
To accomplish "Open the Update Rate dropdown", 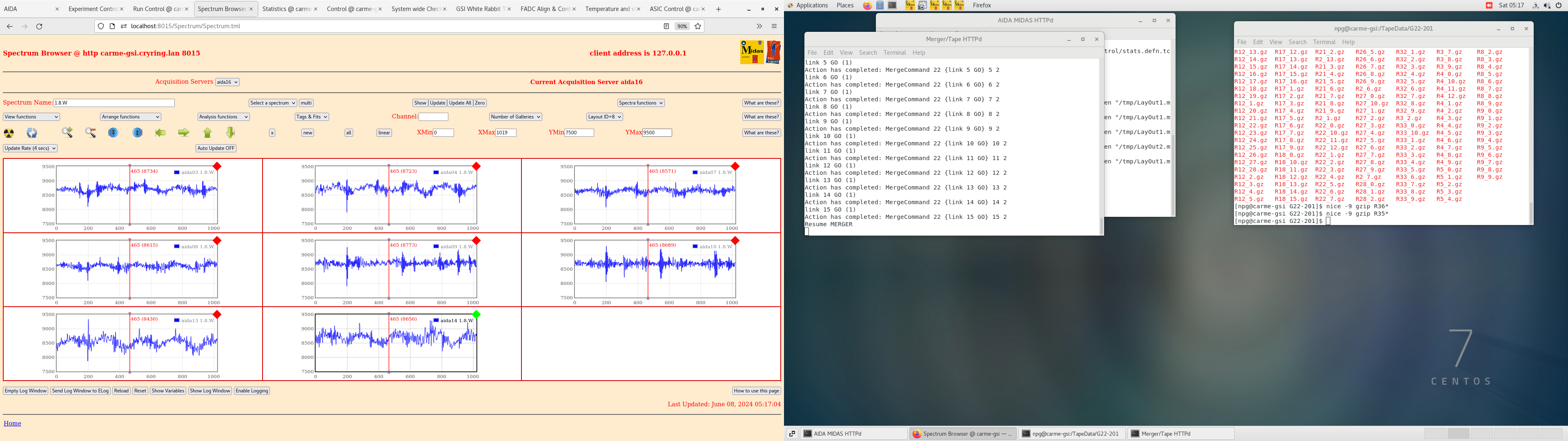I will (30, 148).
